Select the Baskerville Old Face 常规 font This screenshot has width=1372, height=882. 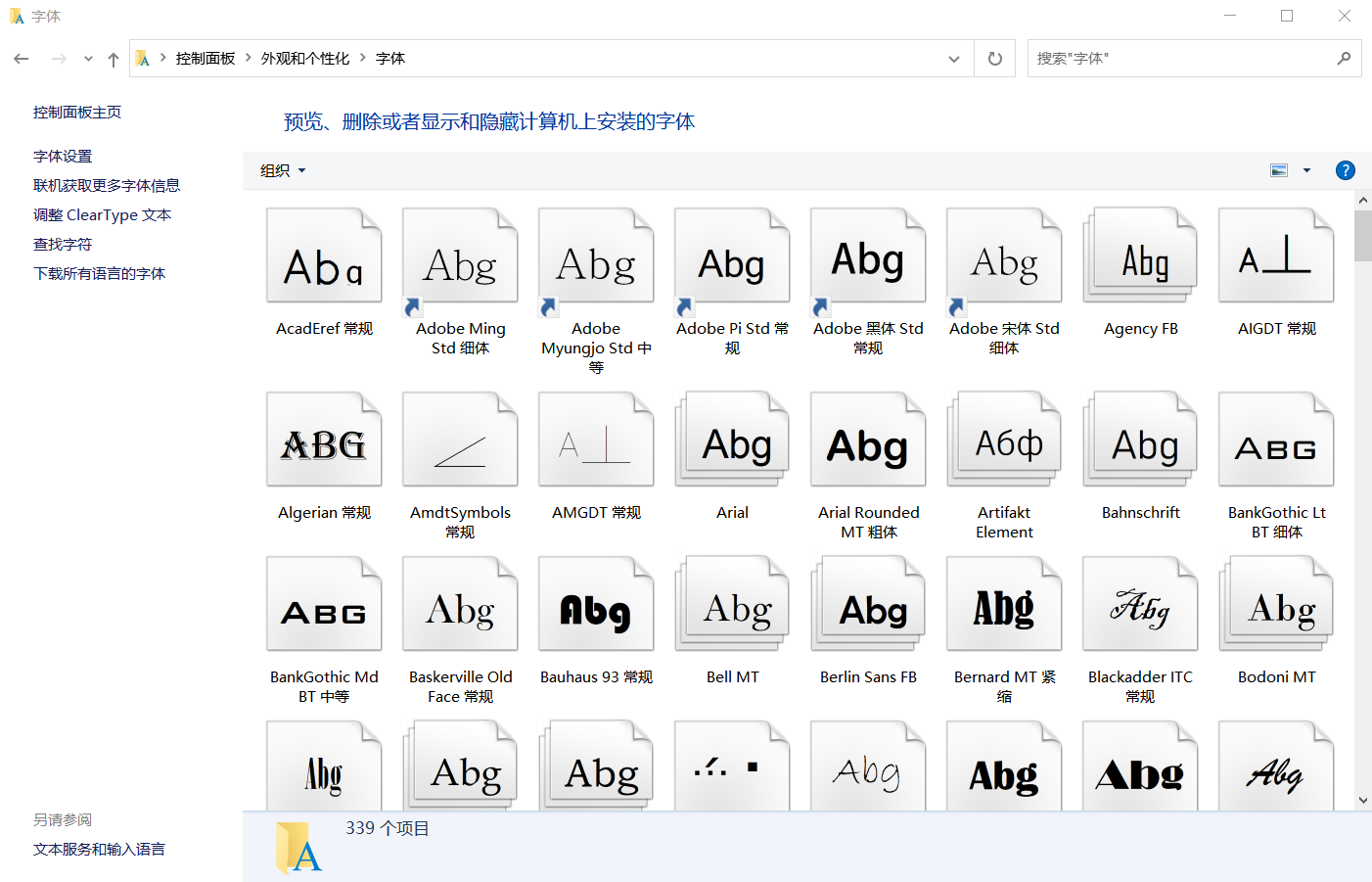pyautogui.click(x=460, y=630)
